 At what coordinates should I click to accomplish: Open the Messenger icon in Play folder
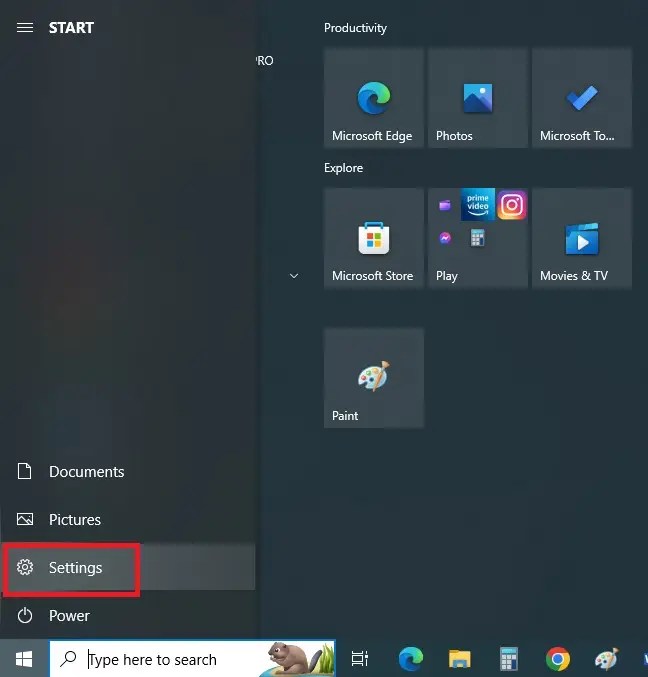[x=445, y=238]
